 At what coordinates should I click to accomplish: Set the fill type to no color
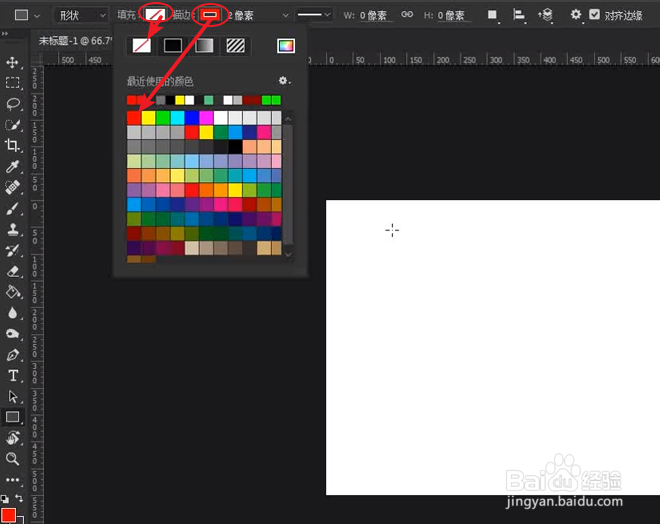[141, 45]
